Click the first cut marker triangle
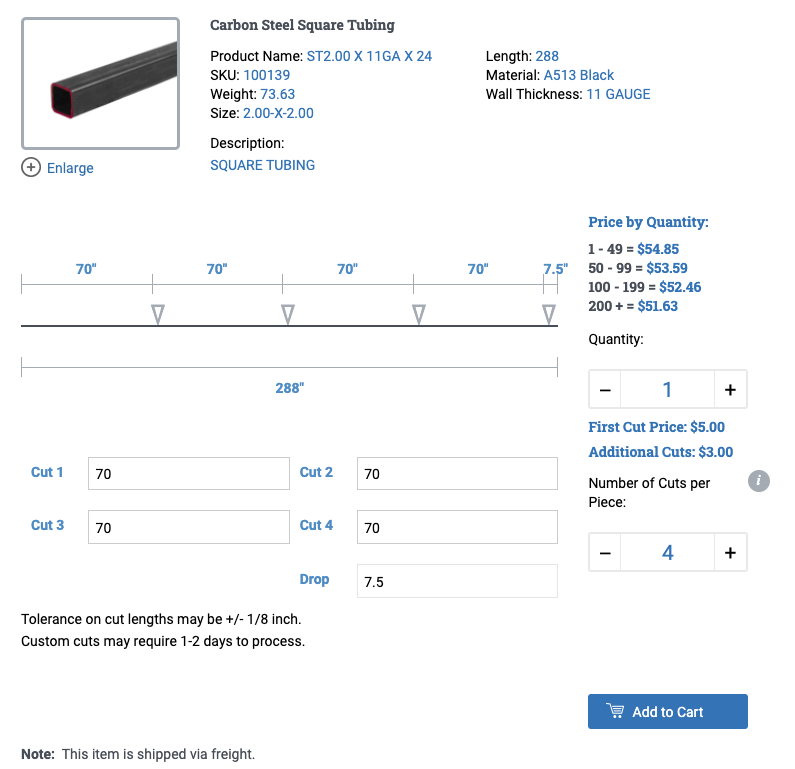The image size is (795, 769). pyautogui.click(x=158, y=314)
